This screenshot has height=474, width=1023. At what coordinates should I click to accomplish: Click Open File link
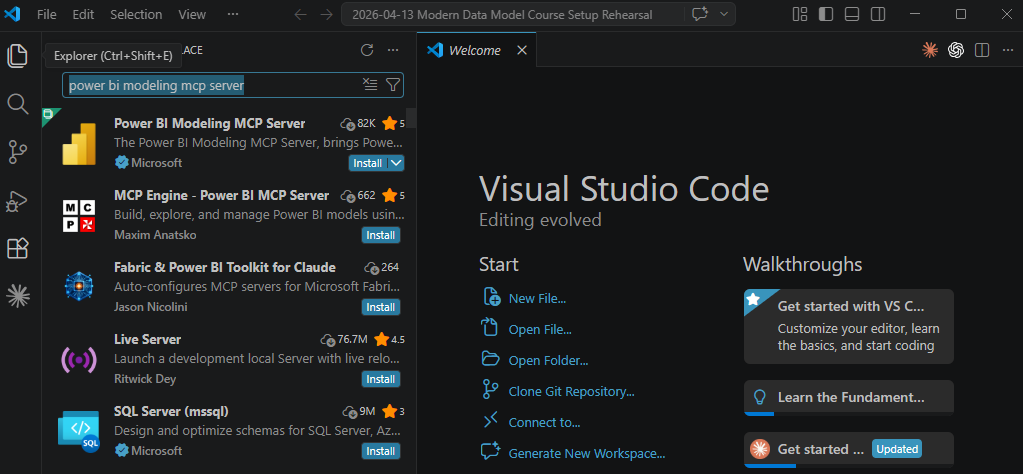[x=540, y=330]
